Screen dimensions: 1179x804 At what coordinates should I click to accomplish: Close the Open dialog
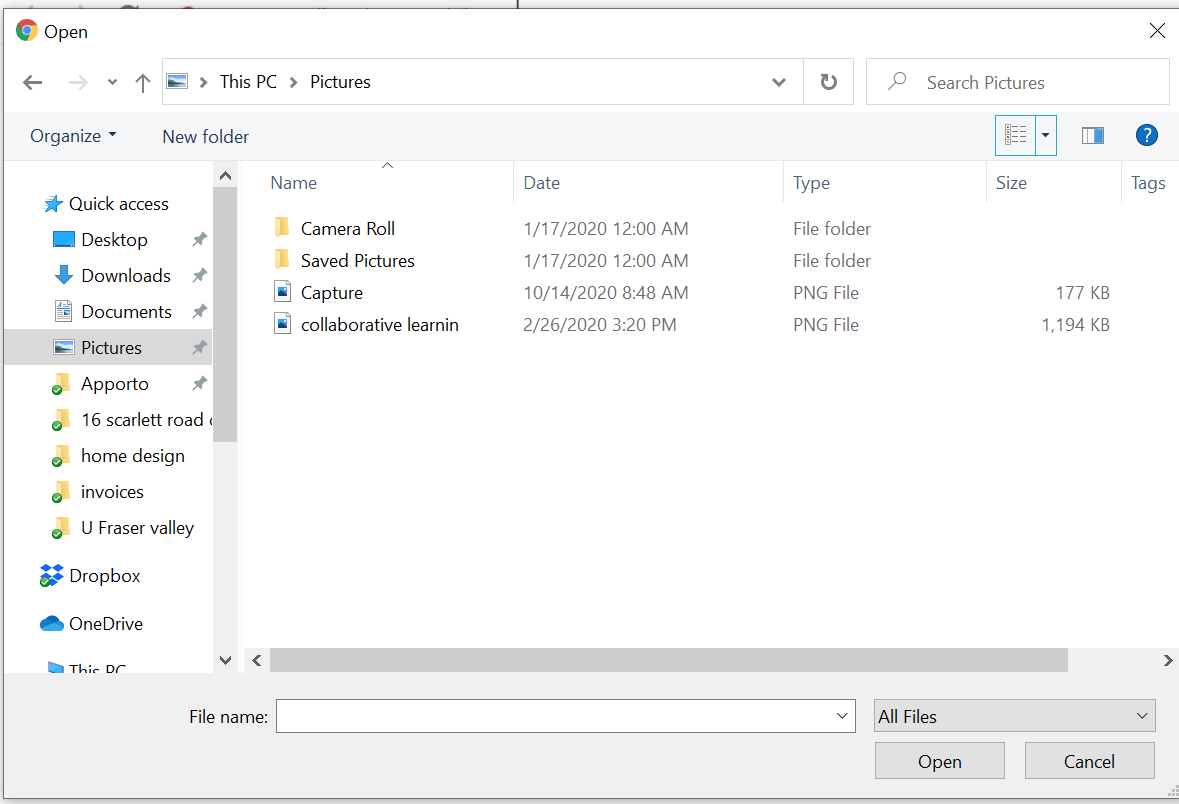coord(1157,30)
